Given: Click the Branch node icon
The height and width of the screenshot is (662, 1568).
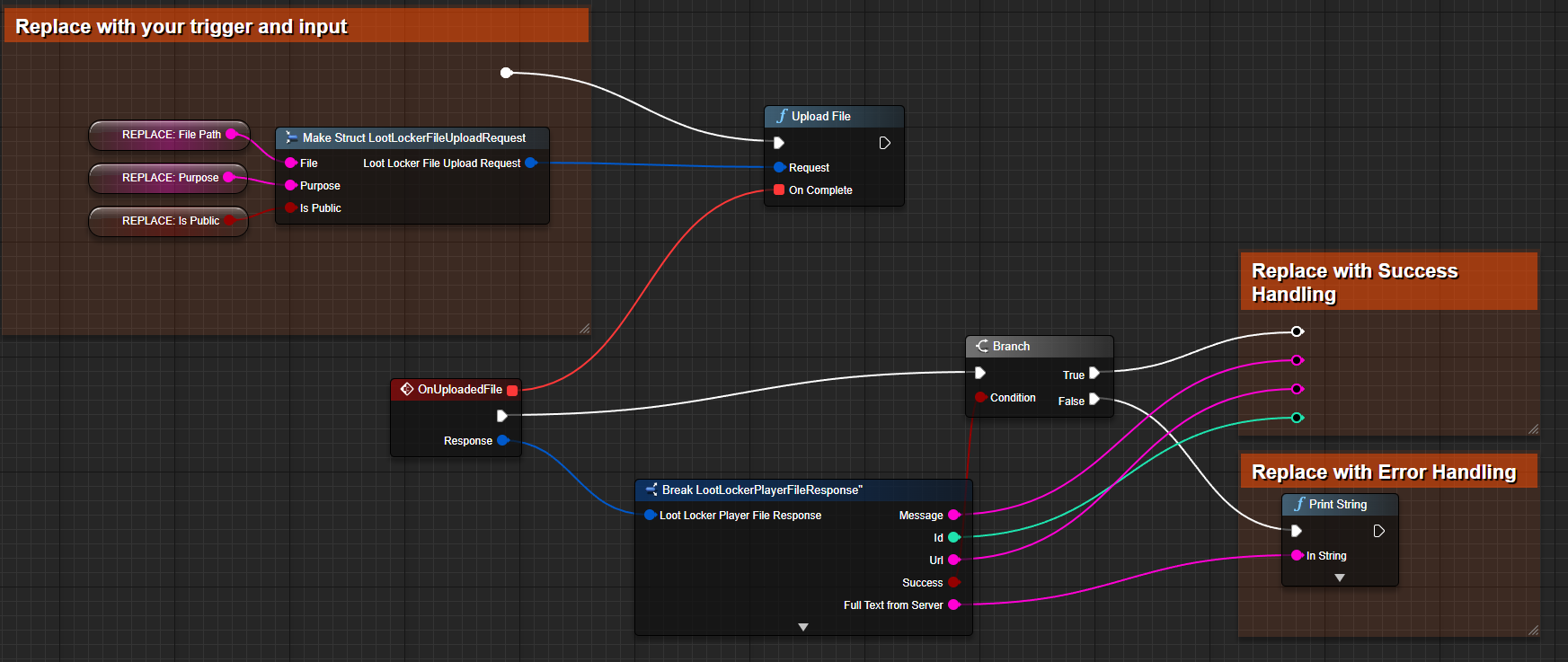Looking at the screenshot, I should [982, 346].
